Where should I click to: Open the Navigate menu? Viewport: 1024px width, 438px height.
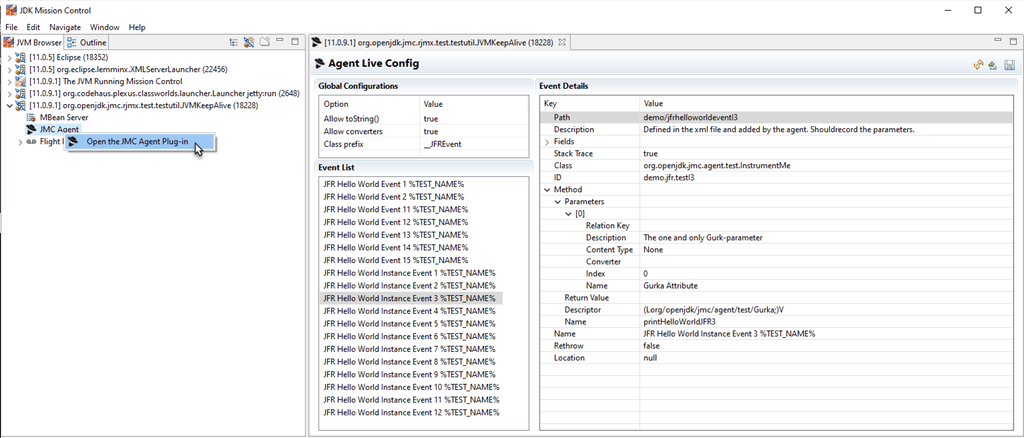(65, 27)
